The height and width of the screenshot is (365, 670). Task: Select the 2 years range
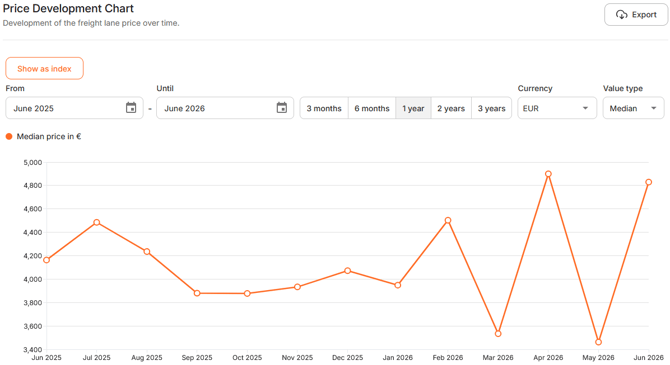pos(451,108)
